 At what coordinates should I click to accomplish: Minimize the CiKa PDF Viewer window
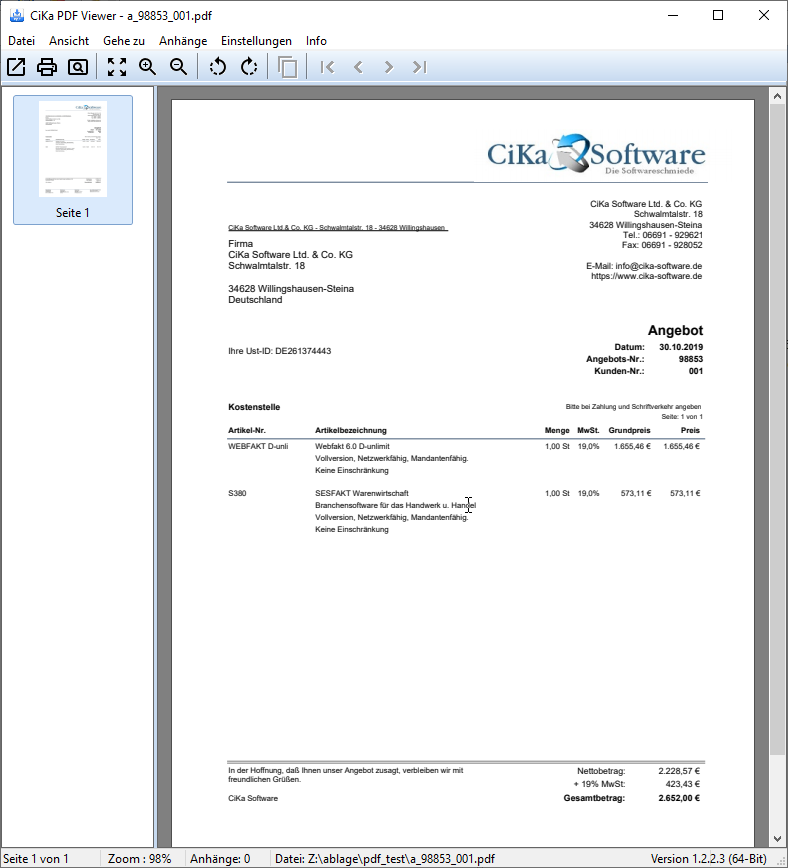[x=673, y=15]
